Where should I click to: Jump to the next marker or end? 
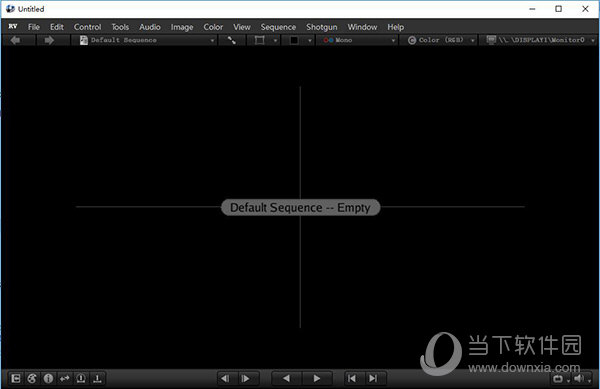pyautogui.click(x=373, y=378)
